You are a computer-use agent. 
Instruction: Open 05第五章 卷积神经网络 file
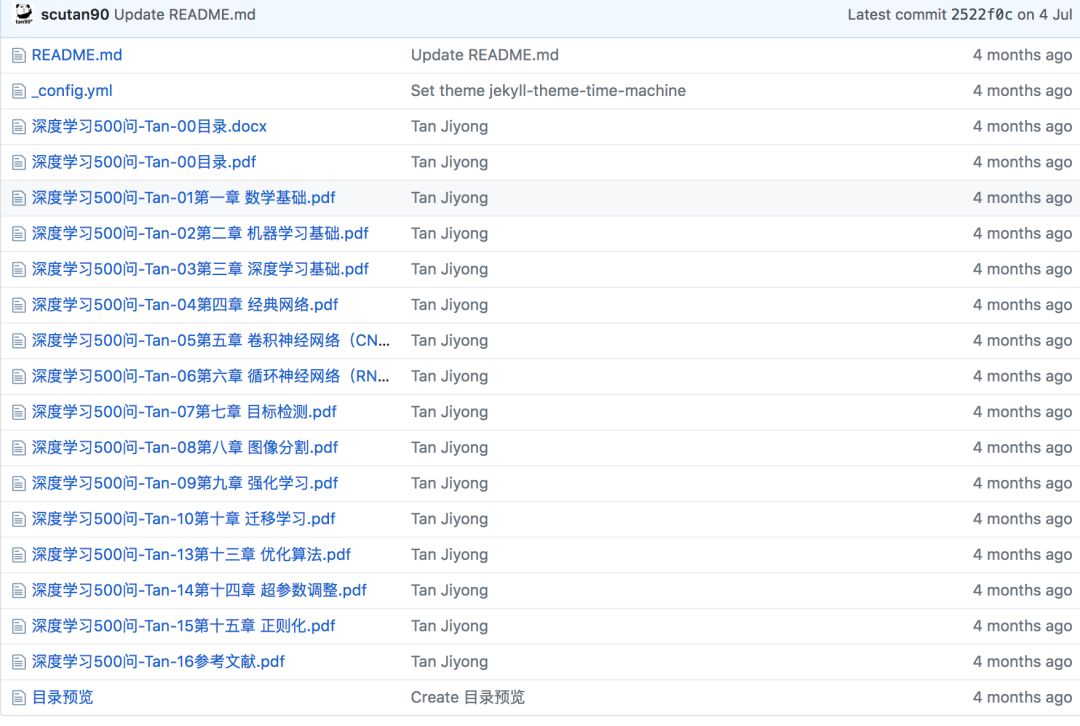click(x=211, y=341)
